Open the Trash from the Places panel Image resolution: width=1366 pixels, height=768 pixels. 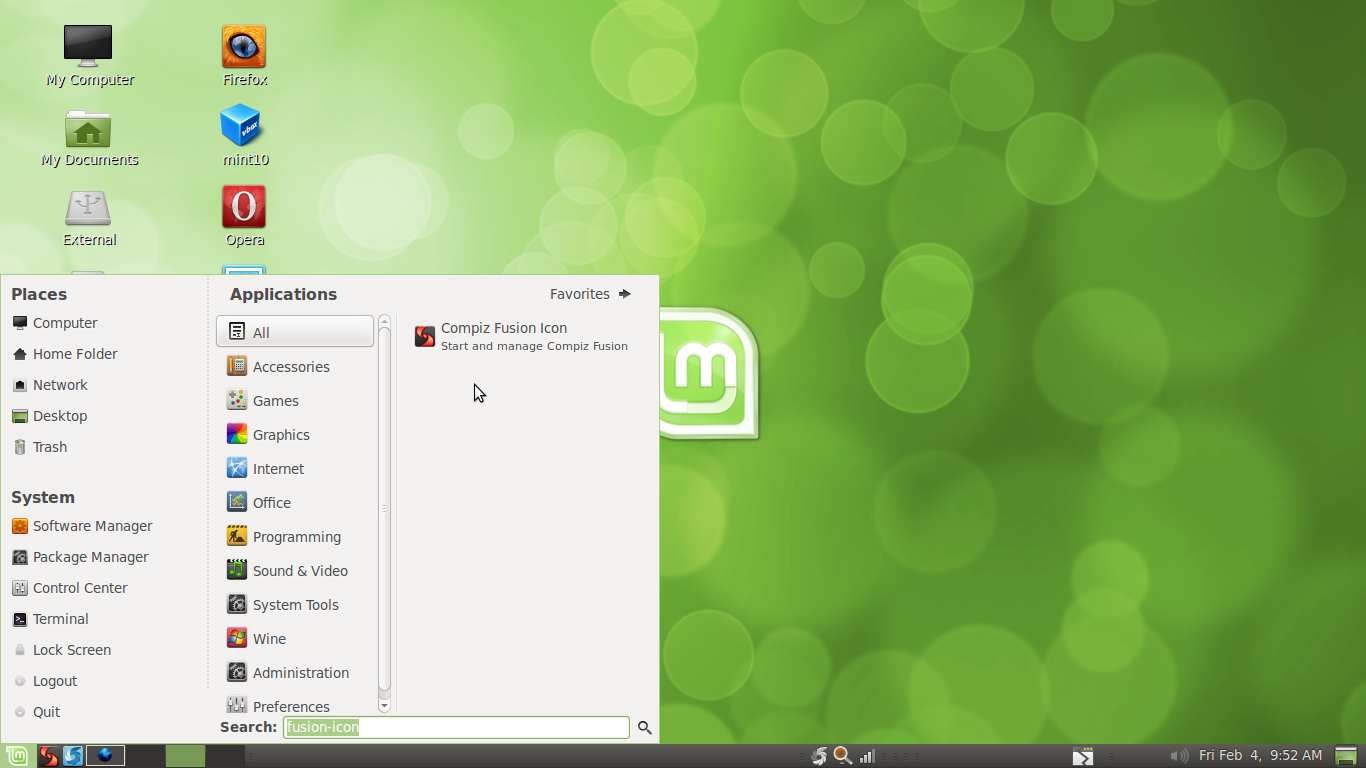coord(51,446)
